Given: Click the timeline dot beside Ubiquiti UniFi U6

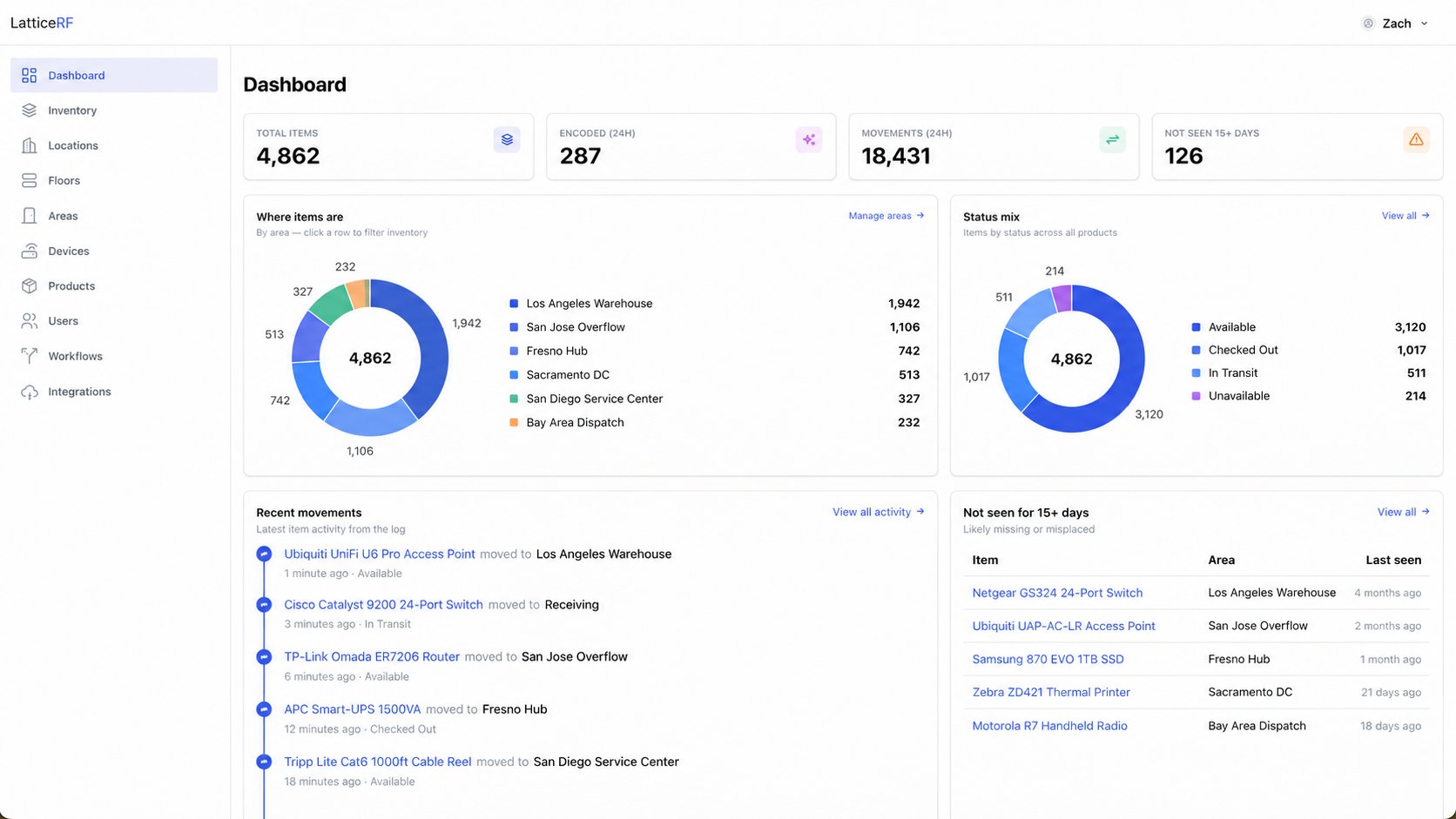Looking at the screenshot, I should click(264, 554).
